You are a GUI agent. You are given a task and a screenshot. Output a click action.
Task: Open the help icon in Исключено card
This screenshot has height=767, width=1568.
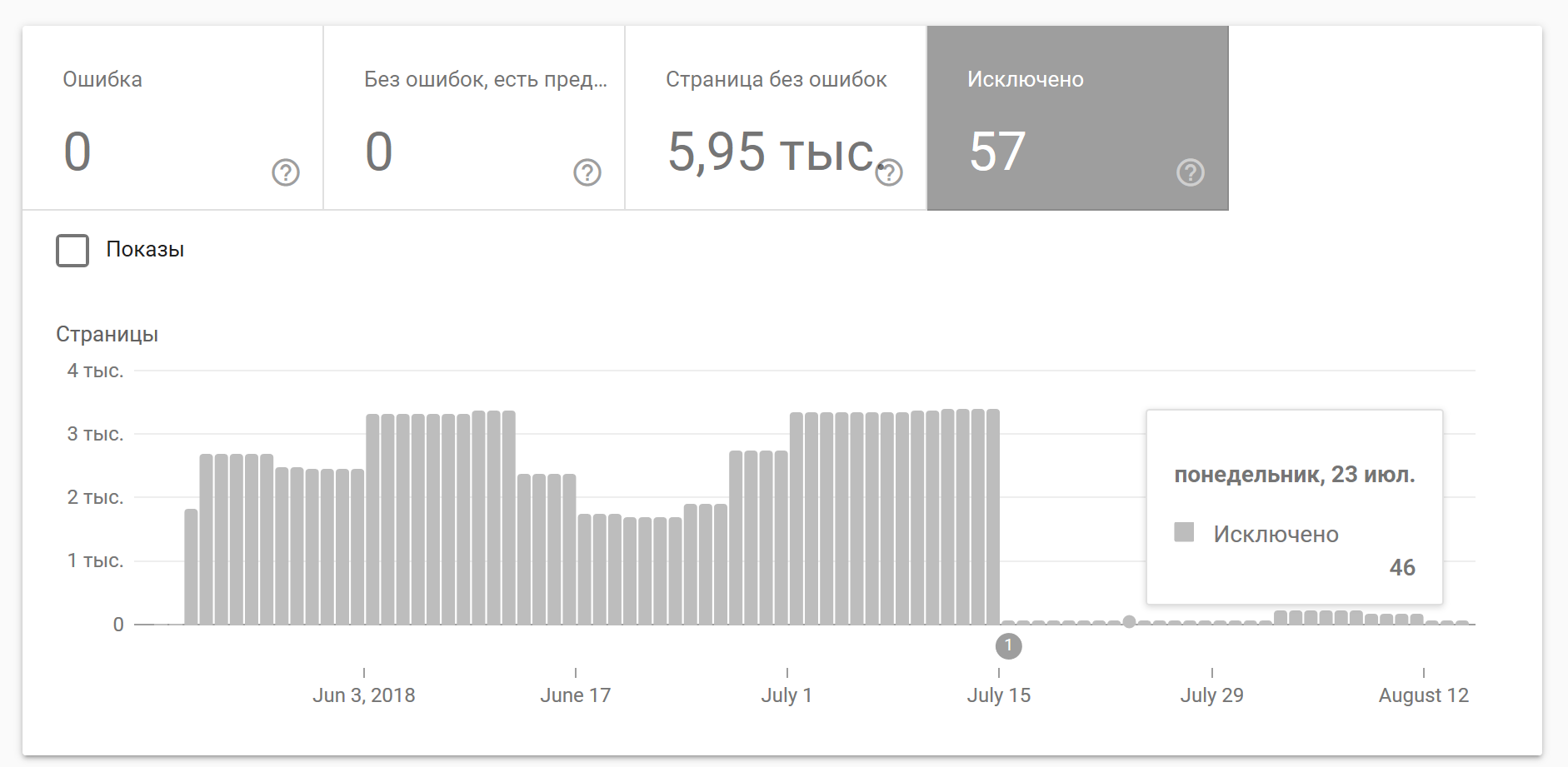tap(1190, 172)
